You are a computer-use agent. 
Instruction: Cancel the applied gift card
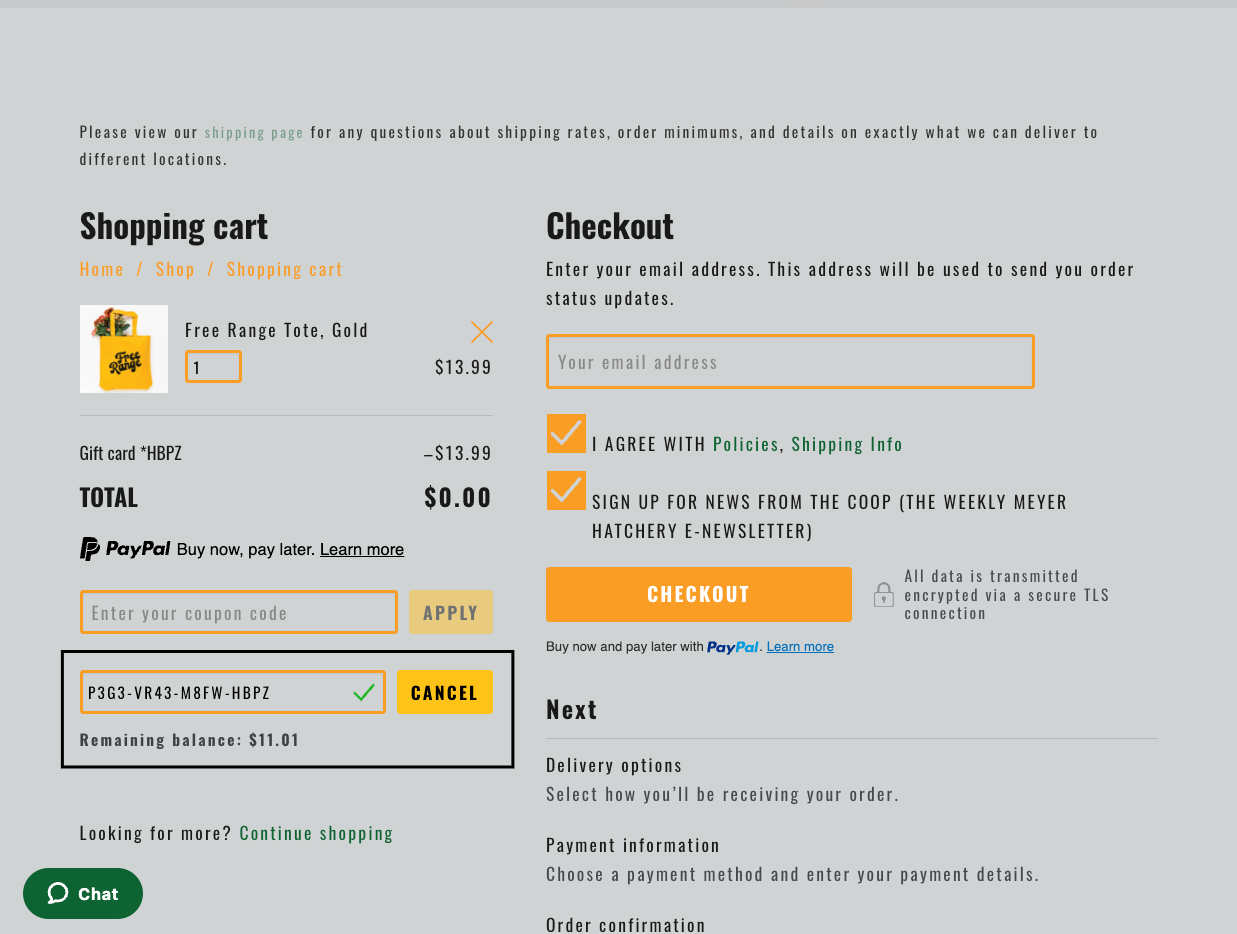point(445,692)
